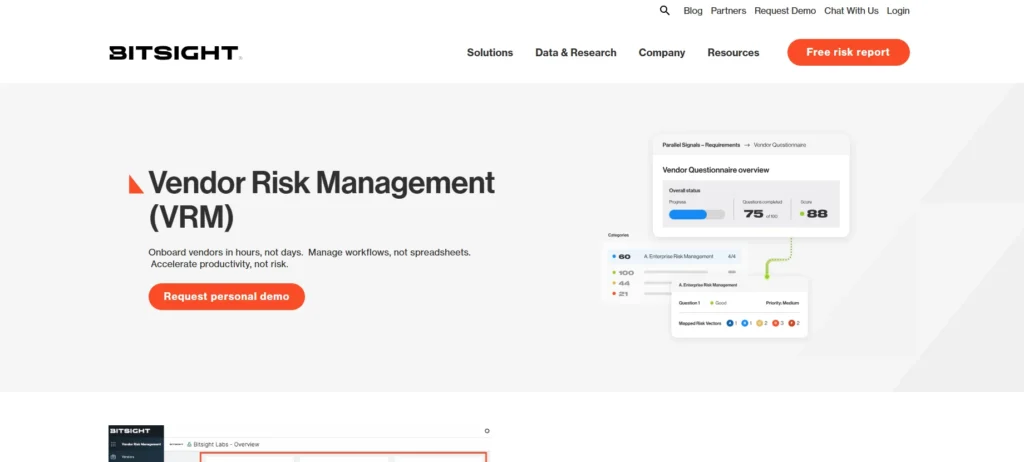Open the Resources menu

click(x=733, y=52)
